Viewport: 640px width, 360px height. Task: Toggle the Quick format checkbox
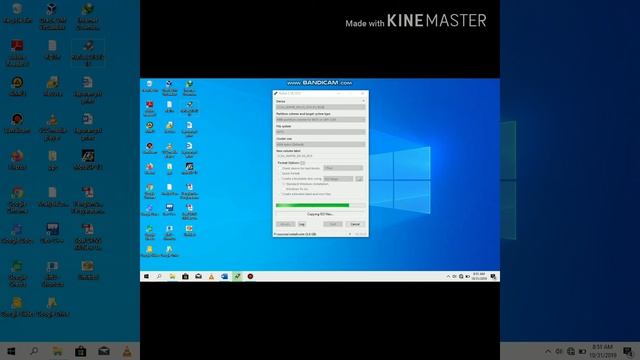click(280, 173)
